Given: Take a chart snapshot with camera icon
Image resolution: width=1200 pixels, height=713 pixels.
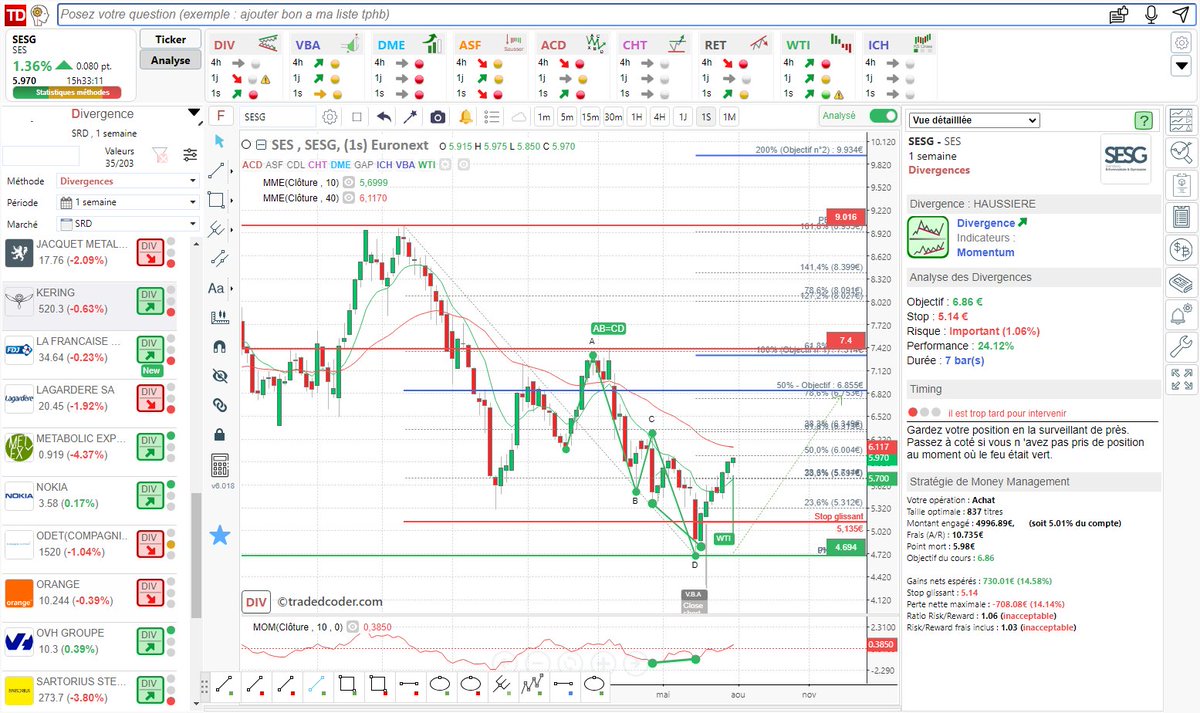Looking at the screenshot, I should 437,117.
